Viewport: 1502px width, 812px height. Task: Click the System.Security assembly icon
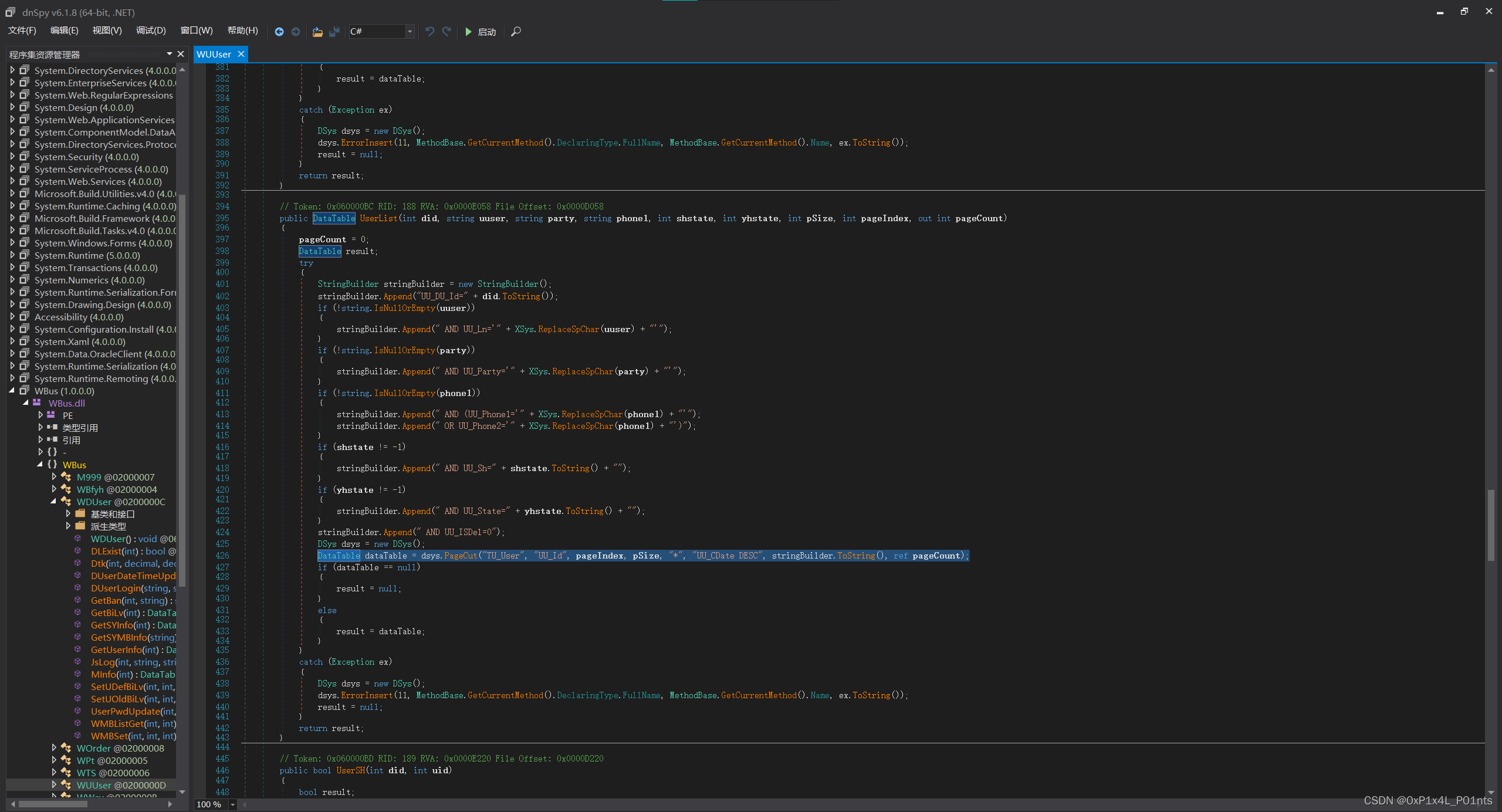[24, 156]
